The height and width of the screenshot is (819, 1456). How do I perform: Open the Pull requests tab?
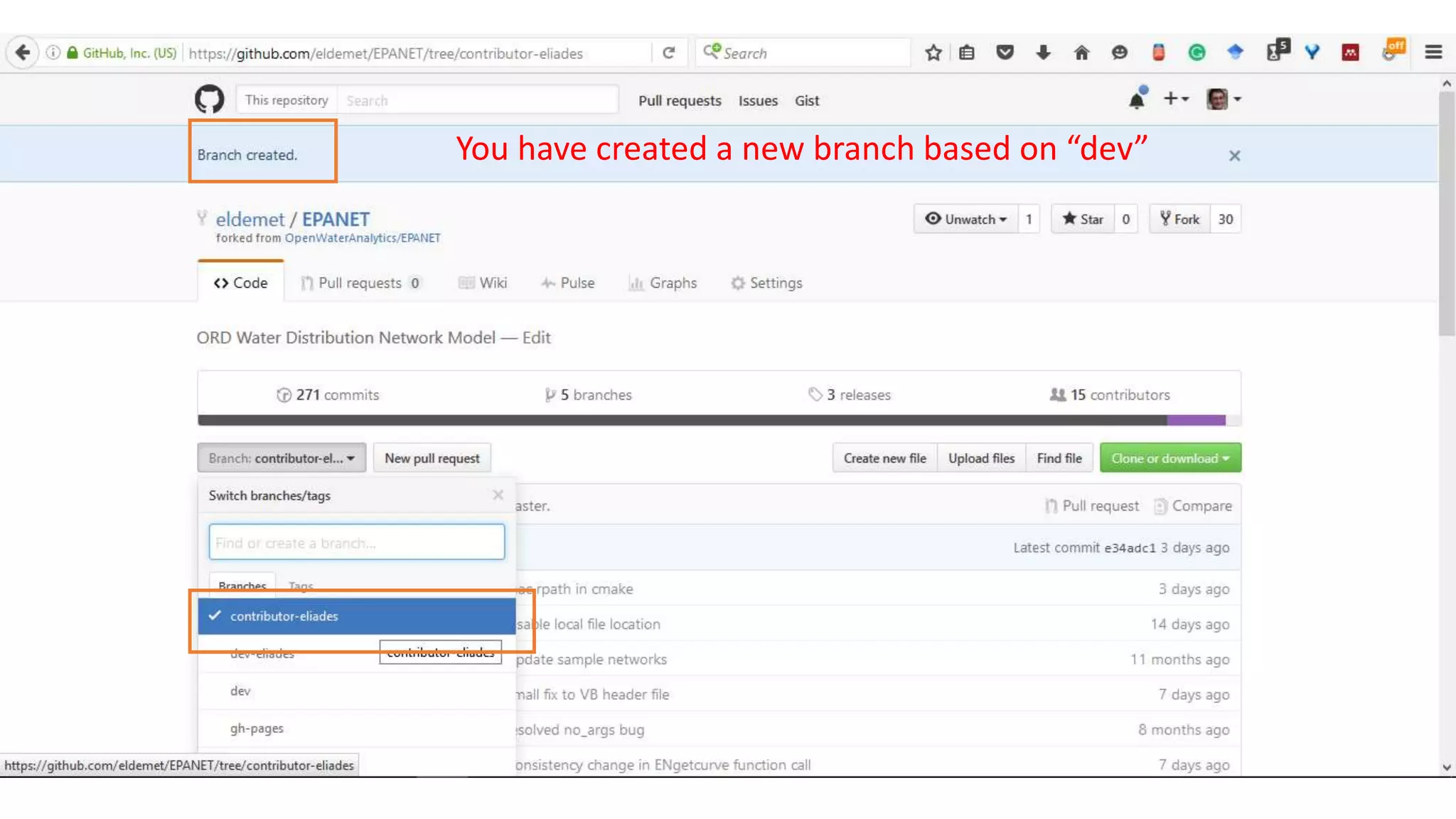point(361,283)
